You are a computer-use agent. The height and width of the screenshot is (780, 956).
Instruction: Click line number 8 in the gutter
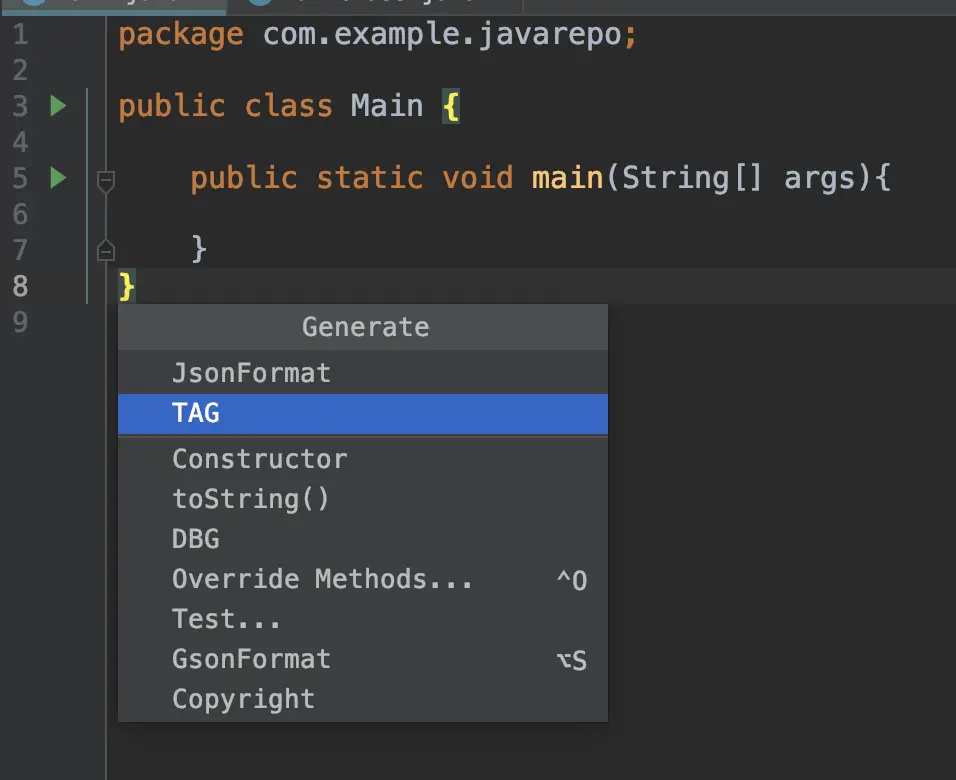tap(21, 287)
